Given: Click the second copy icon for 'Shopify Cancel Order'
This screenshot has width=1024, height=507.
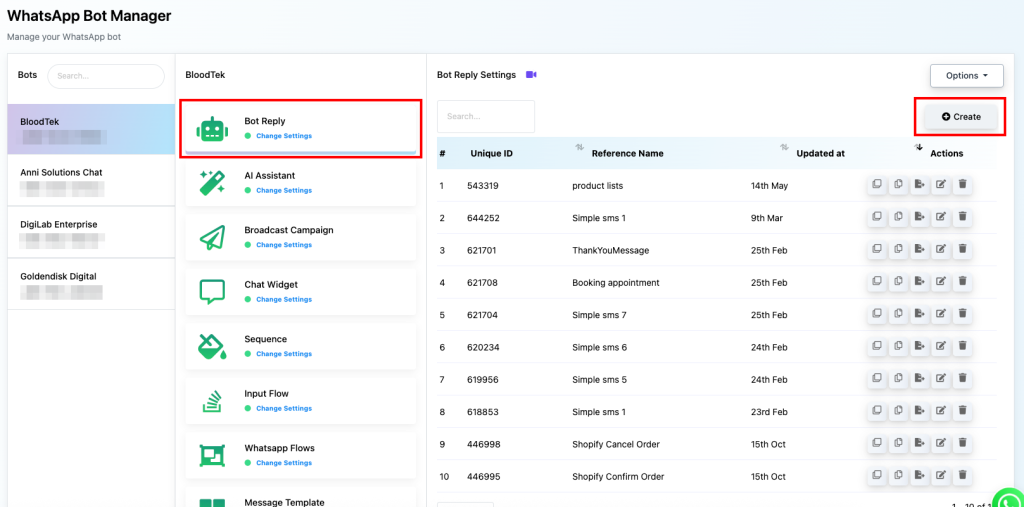Looking at the screenshot, I should (x=898, y=444).
